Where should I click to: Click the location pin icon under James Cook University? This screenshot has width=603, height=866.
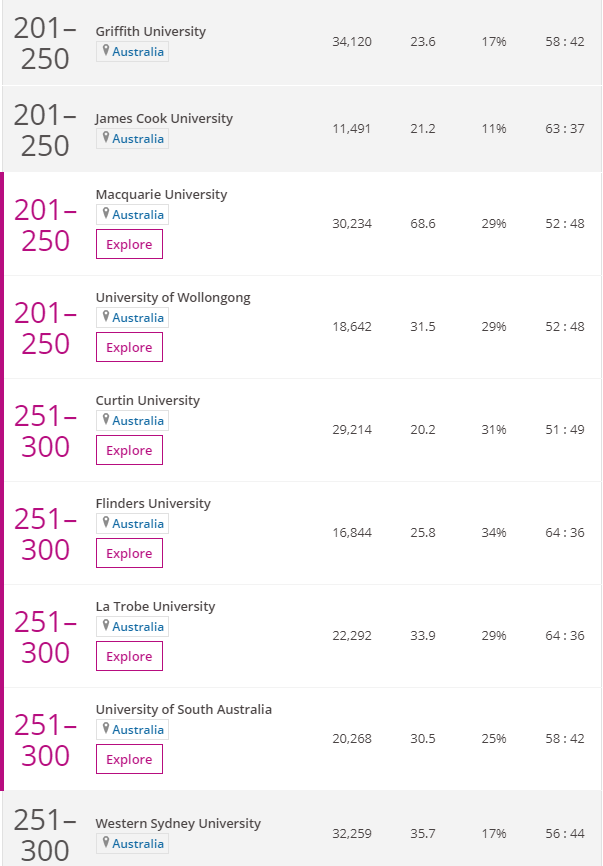coord(105,138)
